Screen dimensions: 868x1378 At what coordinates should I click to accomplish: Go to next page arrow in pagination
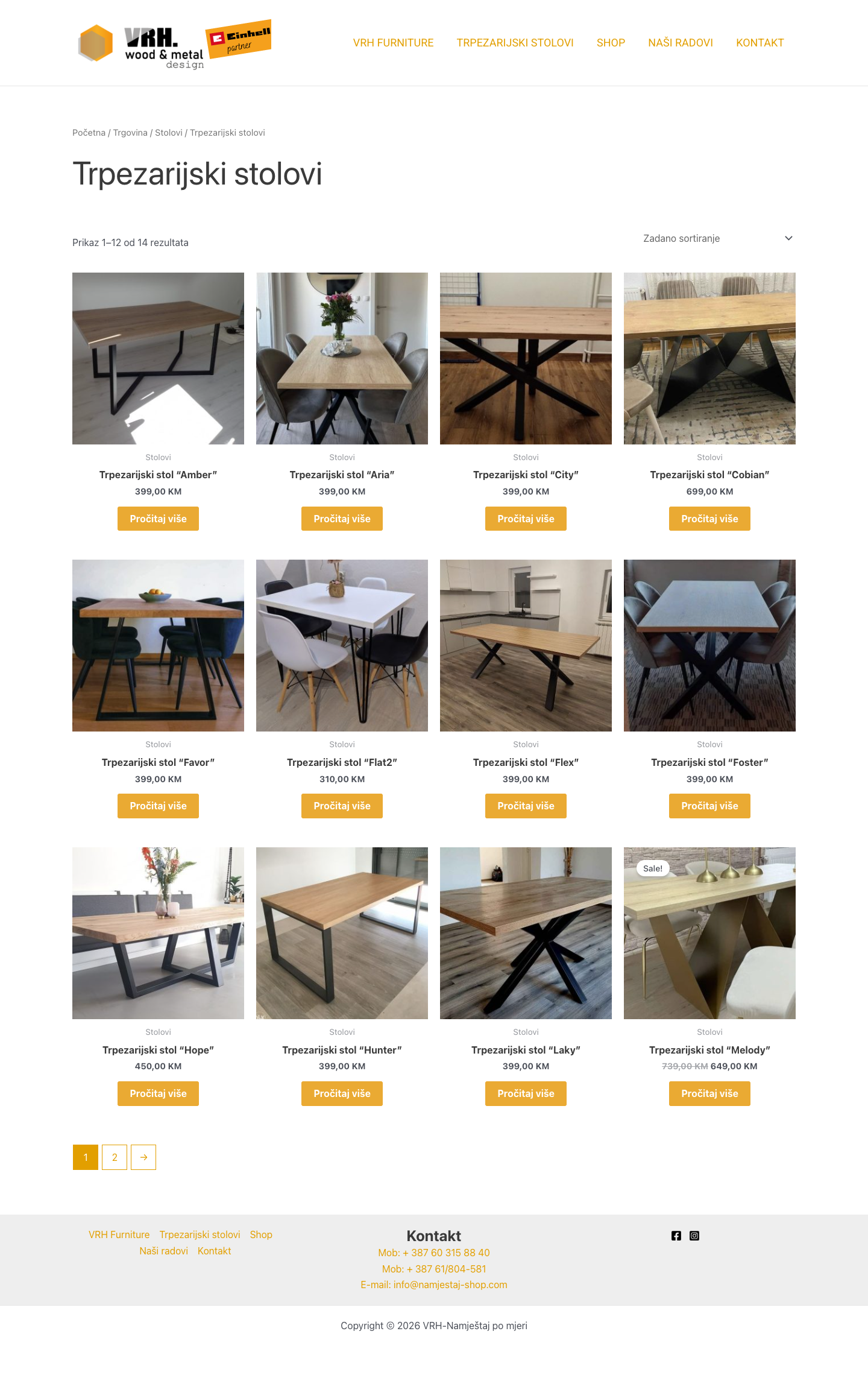143,1157
